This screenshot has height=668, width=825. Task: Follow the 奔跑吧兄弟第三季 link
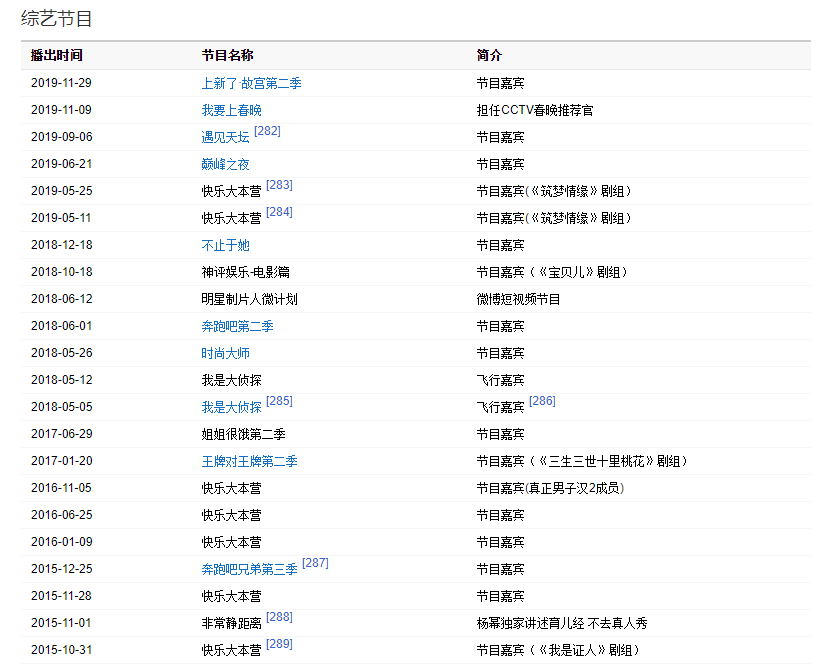point(249,569)
